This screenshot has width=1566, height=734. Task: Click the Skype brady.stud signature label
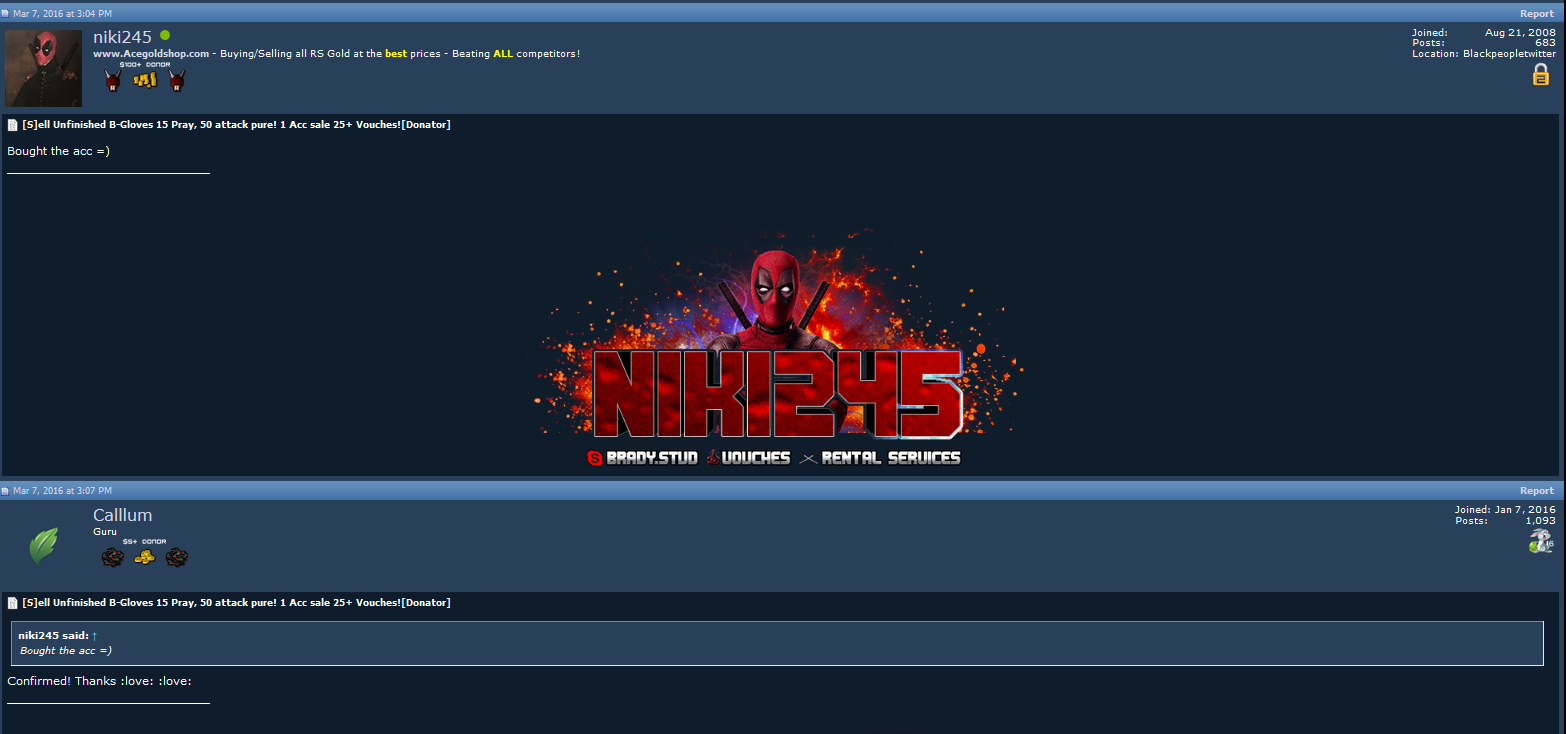coord(642,458)
